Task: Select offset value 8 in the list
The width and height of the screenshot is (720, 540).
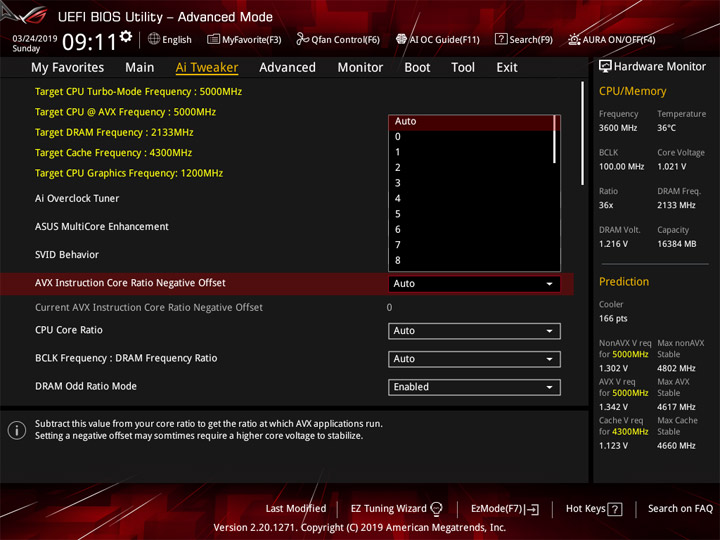Action: point(471,261)
